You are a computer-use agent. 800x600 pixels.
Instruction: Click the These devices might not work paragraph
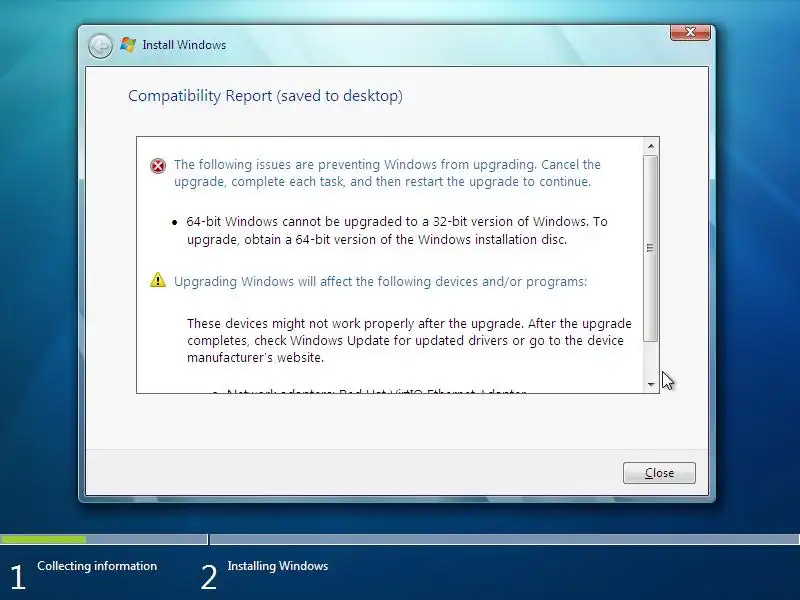pos(409,340)
